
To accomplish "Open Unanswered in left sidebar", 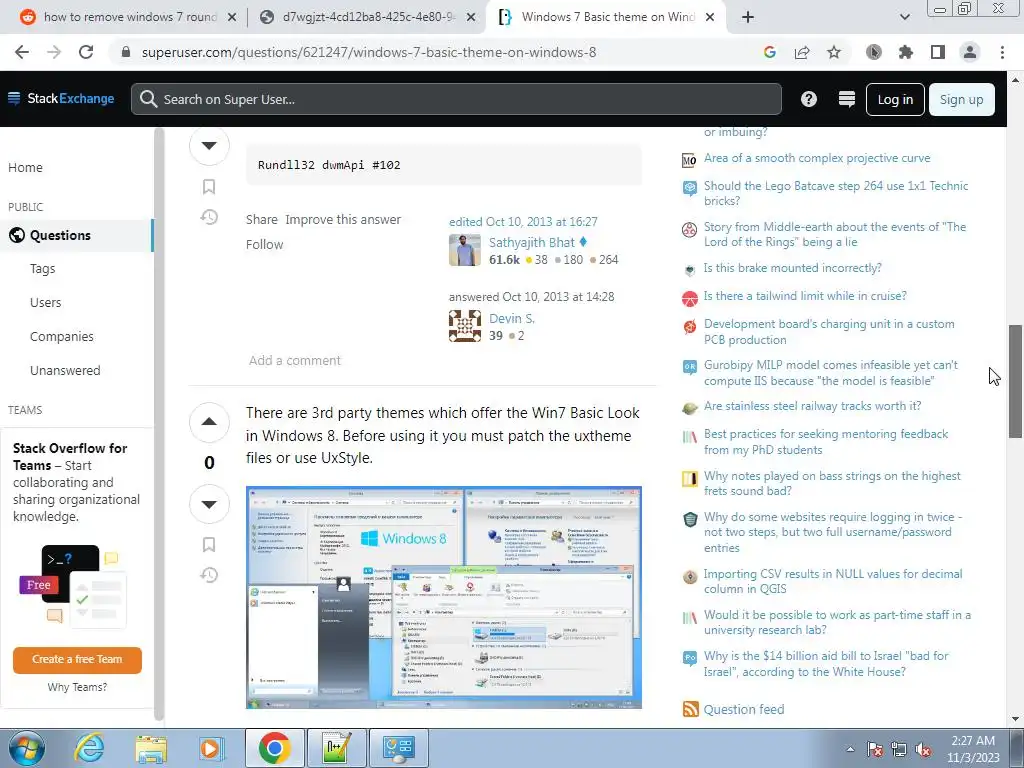I will [x=65, y=370].
